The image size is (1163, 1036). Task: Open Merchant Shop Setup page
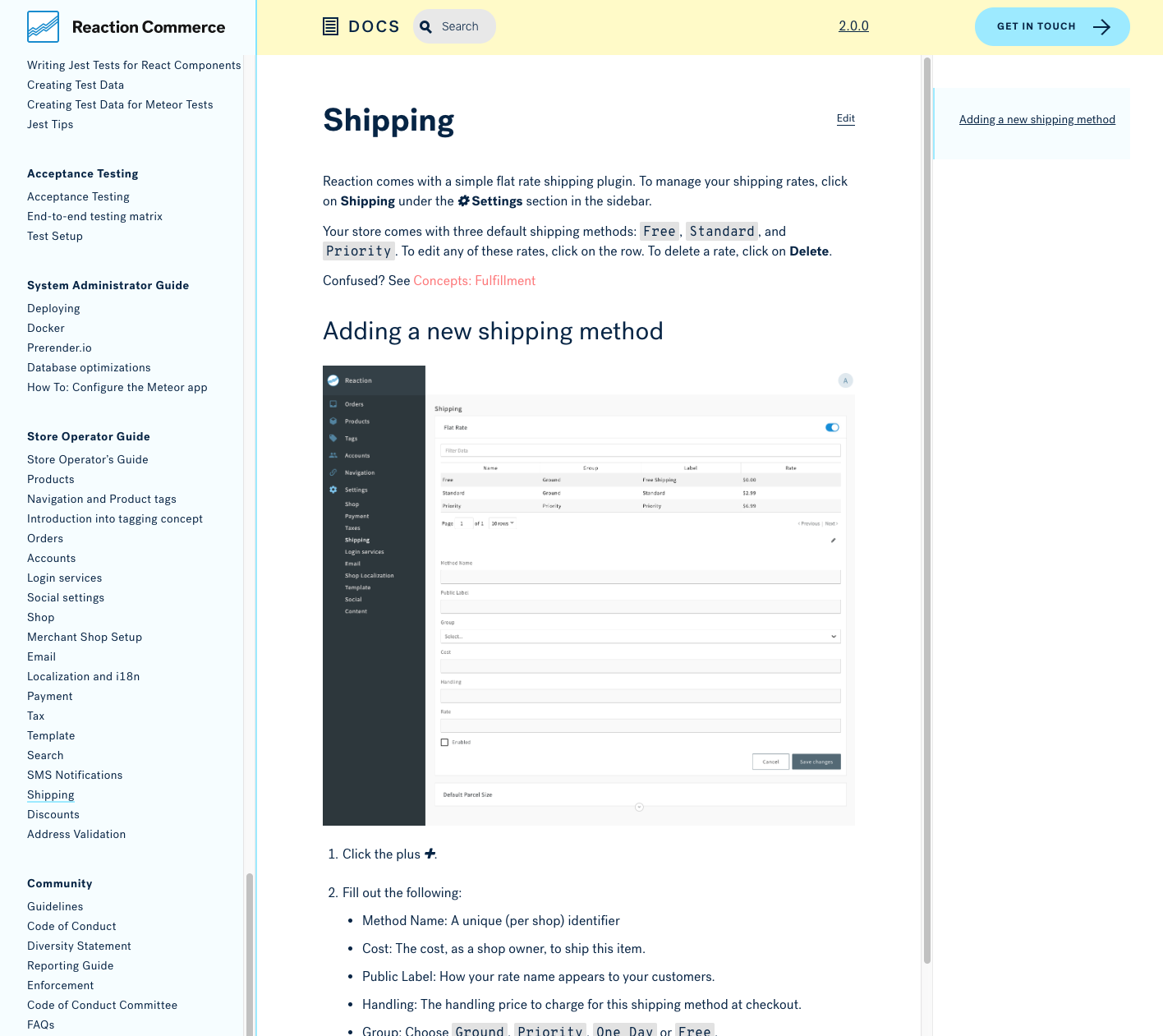85,638
